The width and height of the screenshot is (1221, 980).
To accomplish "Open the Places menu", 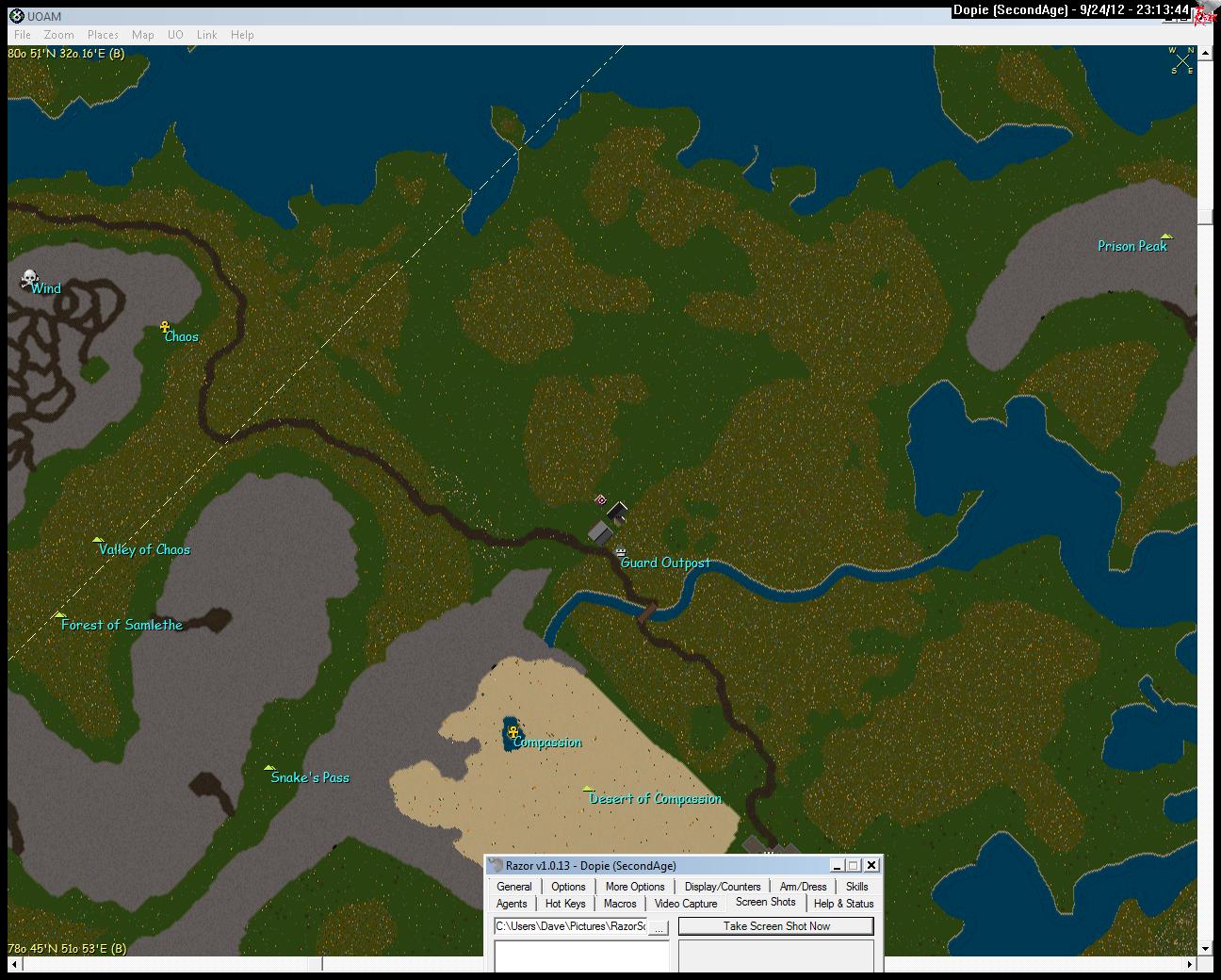I will point(103,35).
